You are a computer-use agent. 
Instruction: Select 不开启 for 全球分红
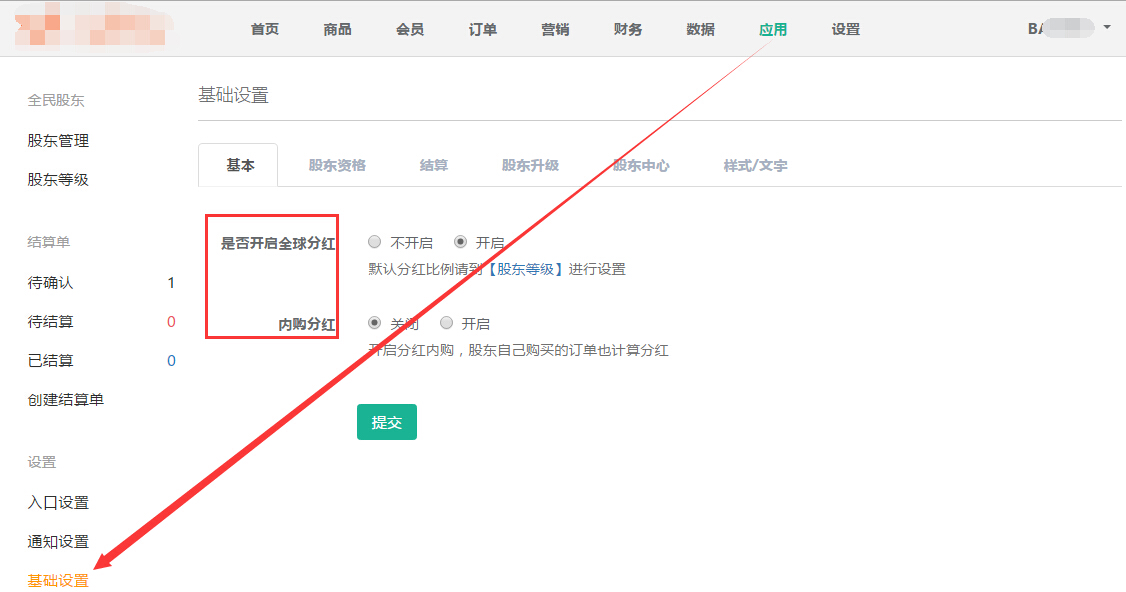tap(375, 242)
